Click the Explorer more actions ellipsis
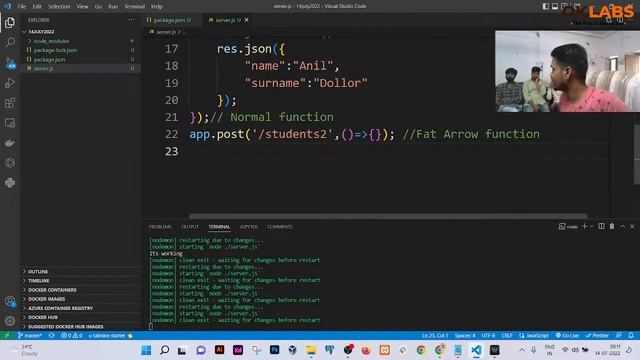Screen dimensions: 640x360 coord(131,20)
